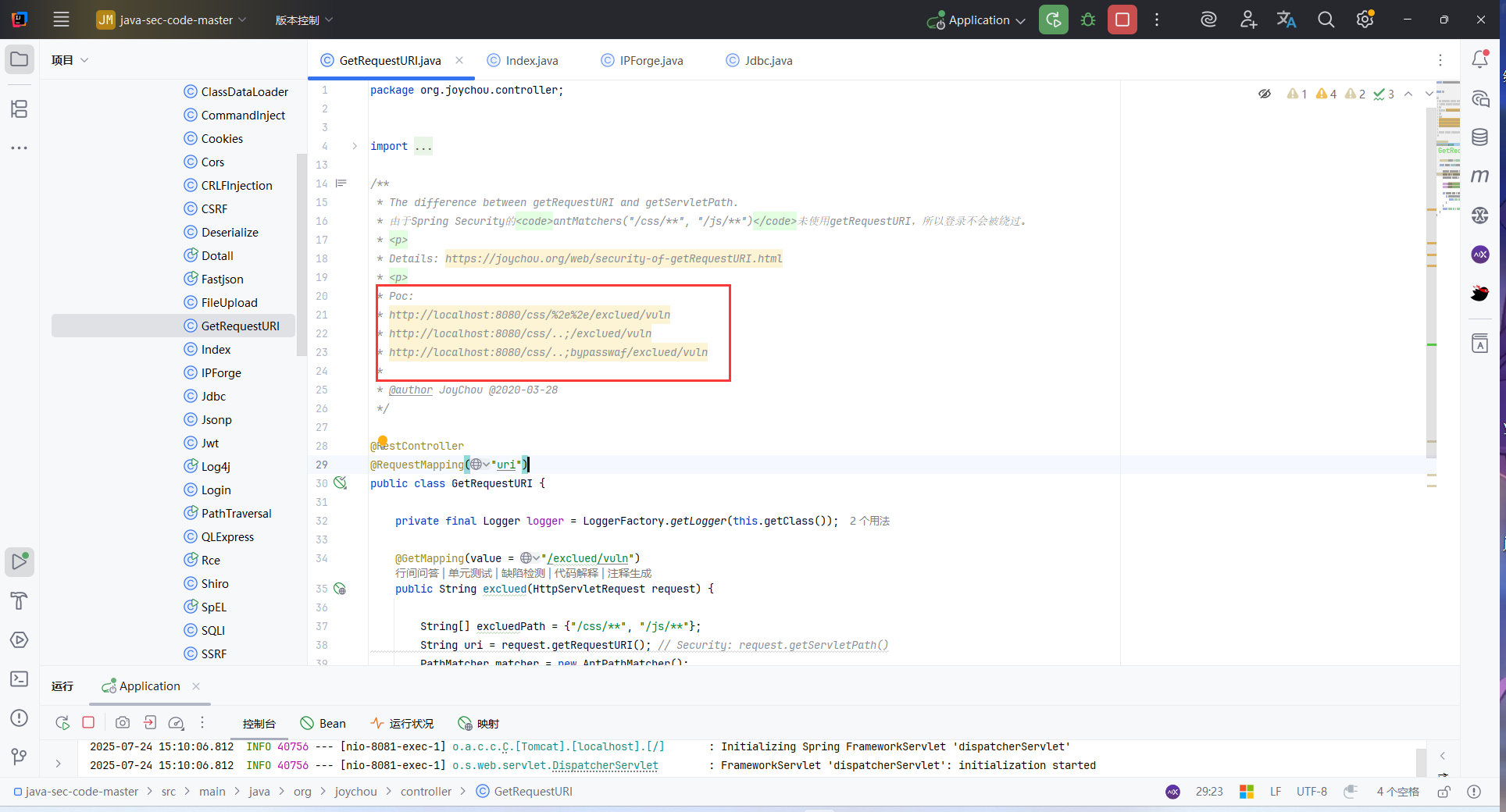Switch to the IPForge.java editor tab
The width and height of the screenshot is (1506, 812).
pos(642,61)
